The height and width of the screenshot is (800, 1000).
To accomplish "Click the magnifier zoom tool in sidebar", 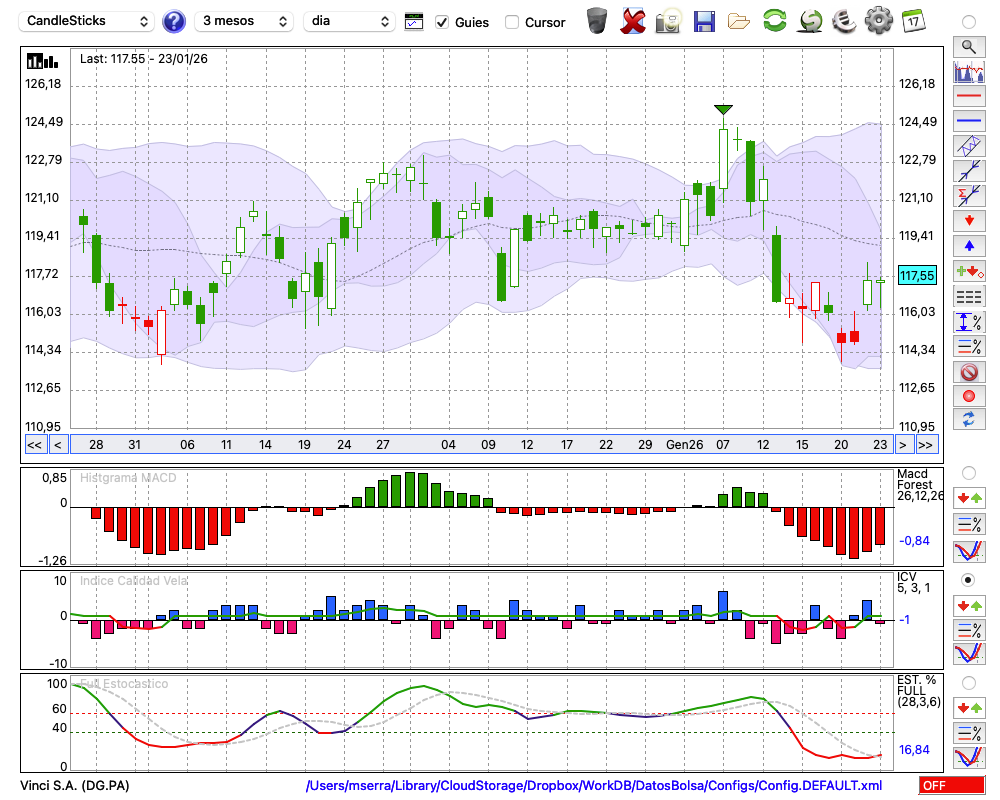I will pyautogui.click(x=968, y=46).
